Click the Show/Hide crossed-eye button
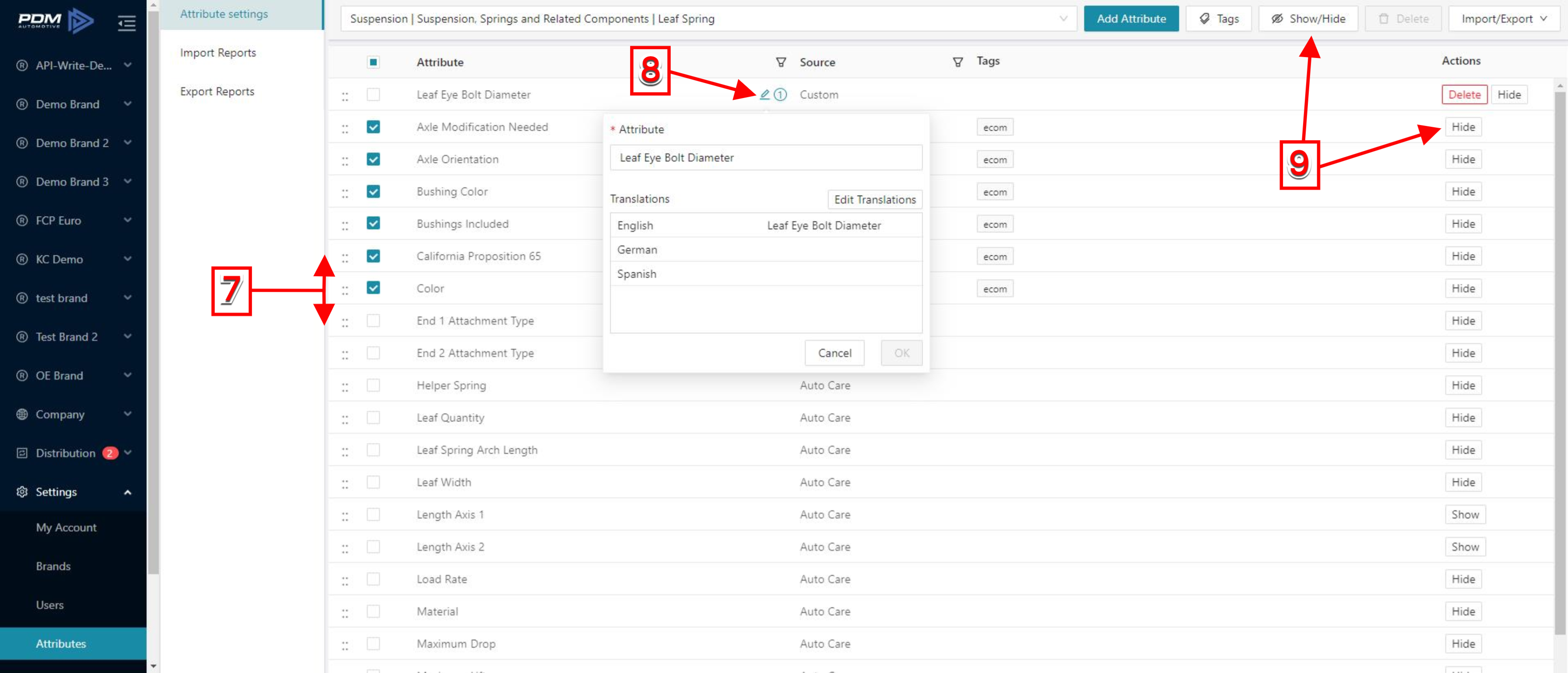 click(x=1308, y=19)
